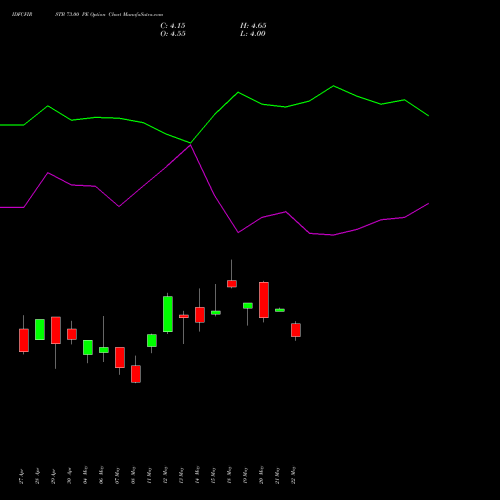
Task: Click the 19 May date axis label
Action: click(x=246, y=475)
